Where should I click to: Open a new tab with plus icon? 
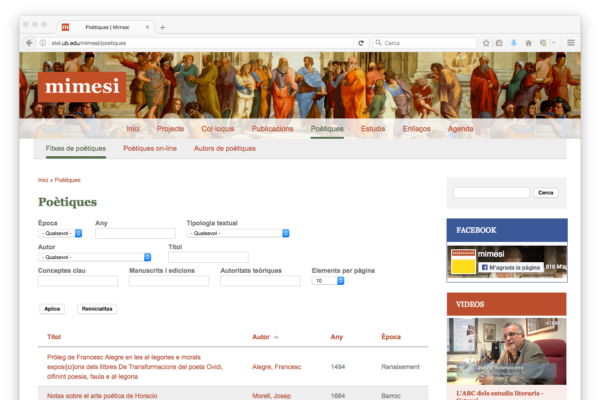[x=163, y=27]
